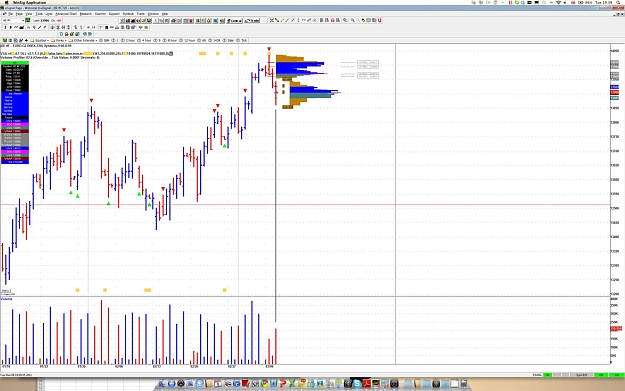
Task: Open Spotlight search in the menu bar
Action: (x=617, y=2)
